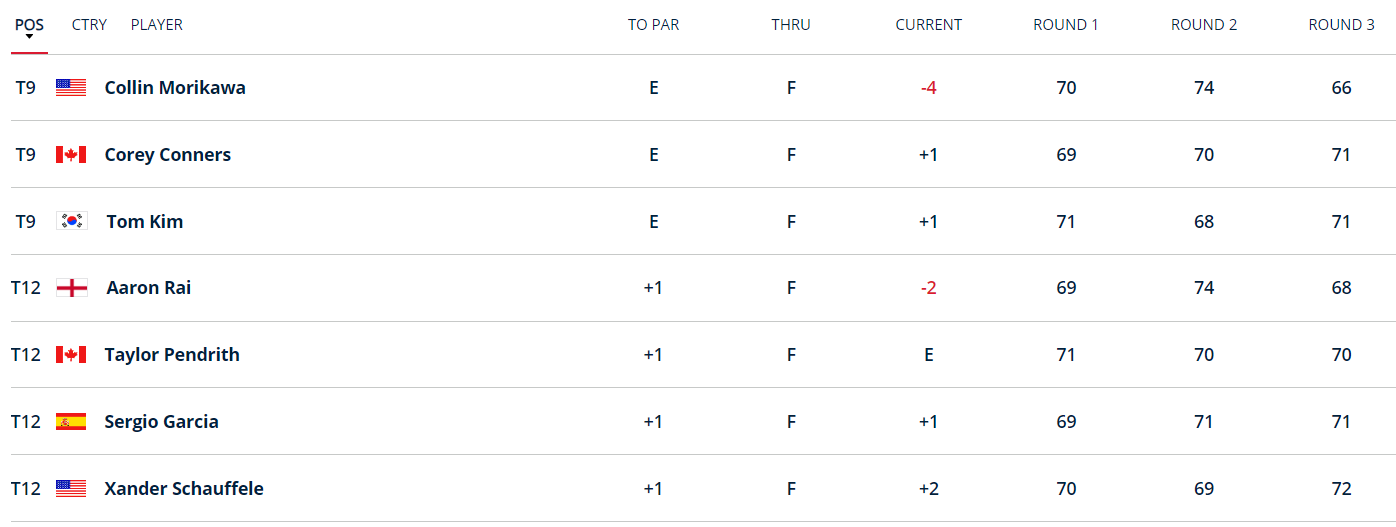Click the England flag beside Aaron Rai
This screenshot has height=527, width=1396.
72,288
